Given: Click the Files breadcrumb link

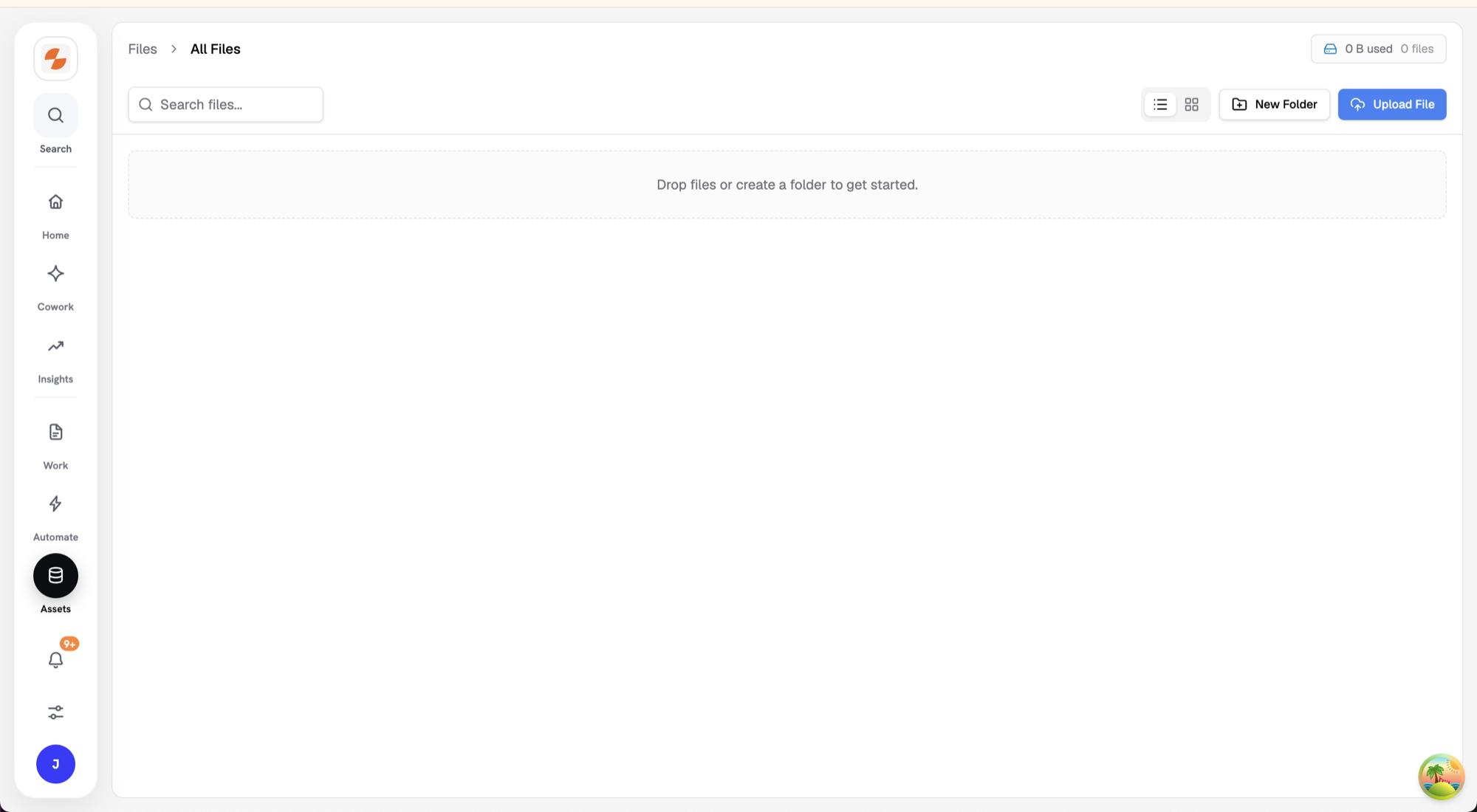Looking at the screenshot, I should pos(143,49).
